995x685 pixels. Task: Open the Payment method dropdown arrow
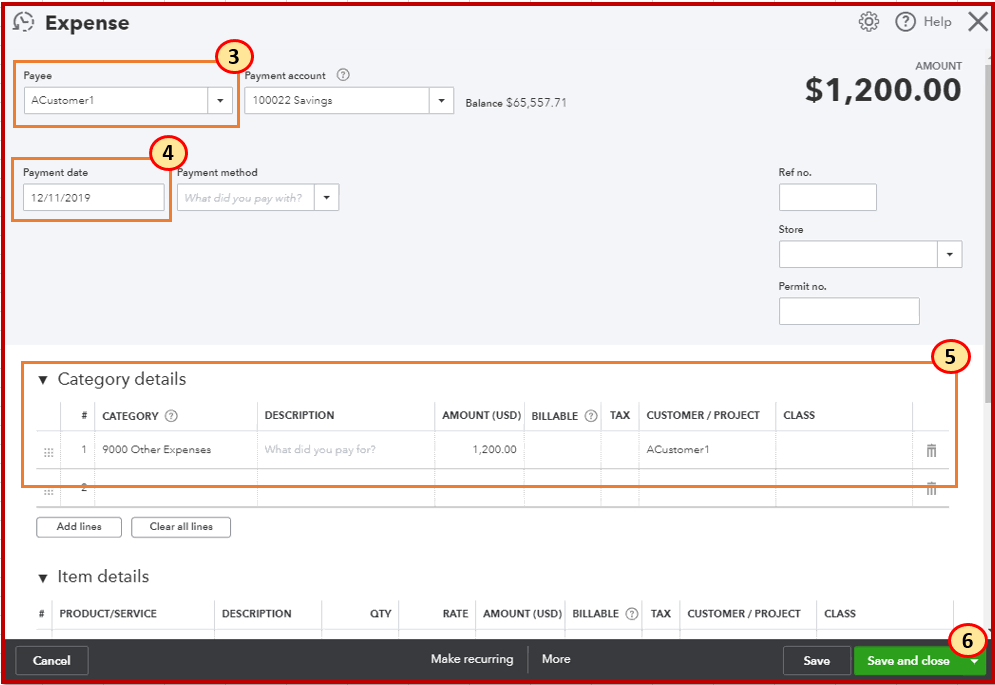(326, 197)
